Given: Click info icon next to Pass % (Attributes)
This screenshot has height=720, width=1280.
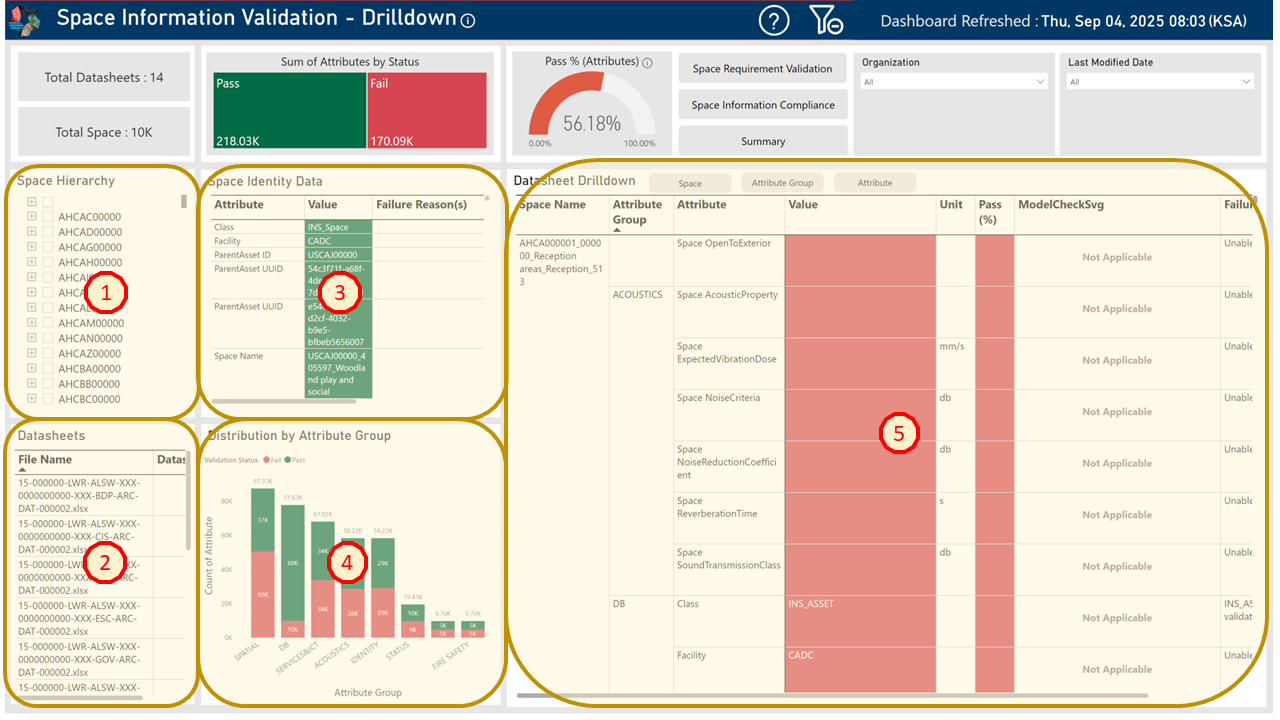Looking at the screenshot, I should (x=647, y=62).
